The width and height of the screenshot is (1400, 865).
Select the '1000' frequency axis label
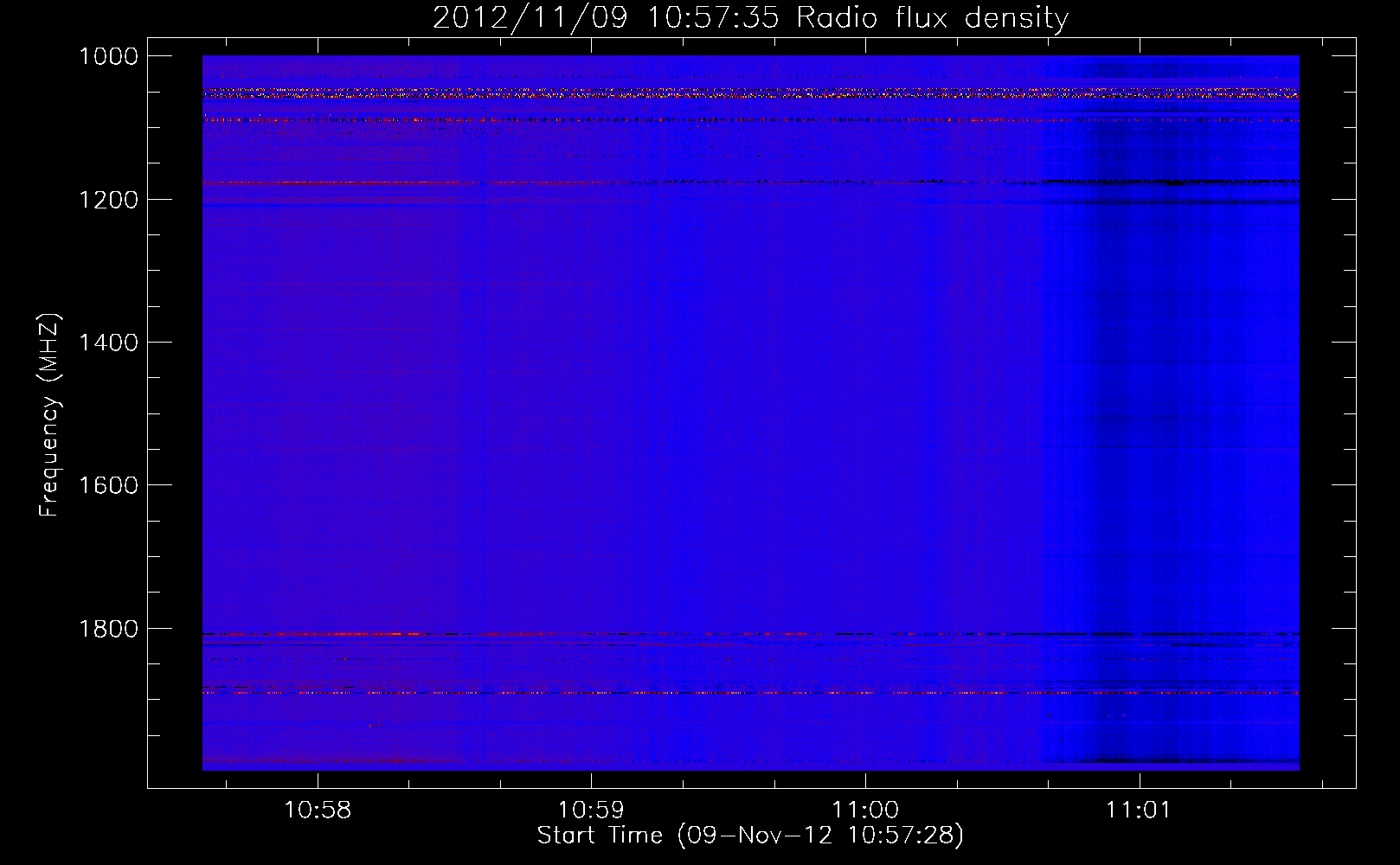tap(108, 56)
